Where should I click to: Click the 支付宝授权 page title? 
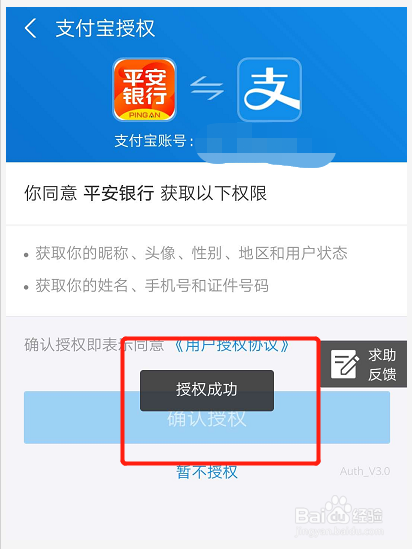click(105, 28)
